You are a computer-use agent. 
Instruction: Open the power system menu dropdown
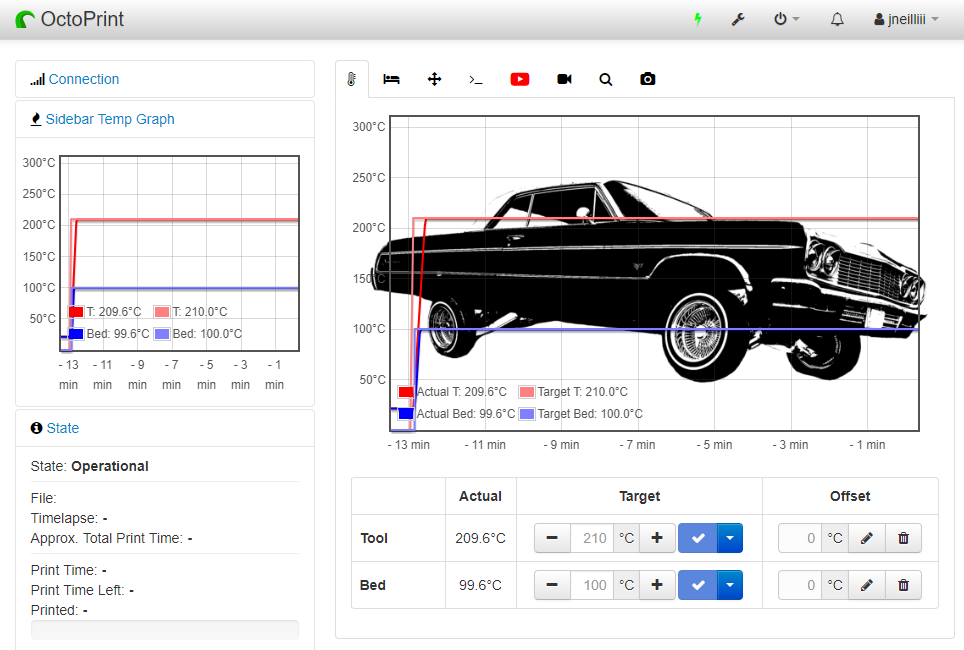[786, 19]
